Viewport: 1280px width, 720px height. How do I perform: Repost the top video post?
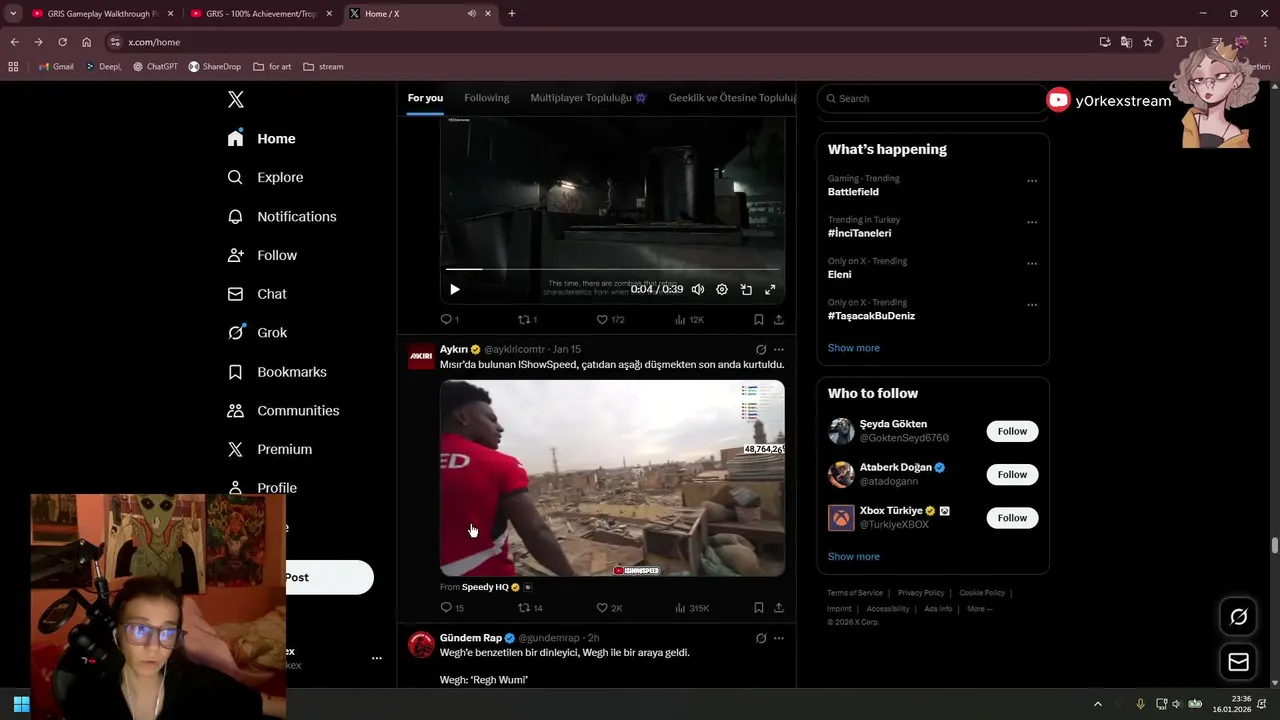click(x=527, y=320)
